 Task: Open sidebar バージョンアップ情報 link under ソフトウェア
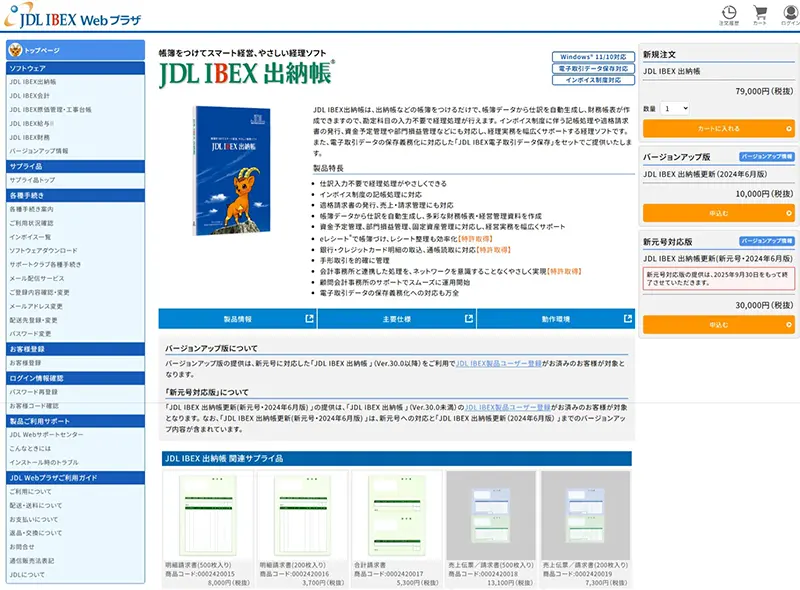[39, 151]
